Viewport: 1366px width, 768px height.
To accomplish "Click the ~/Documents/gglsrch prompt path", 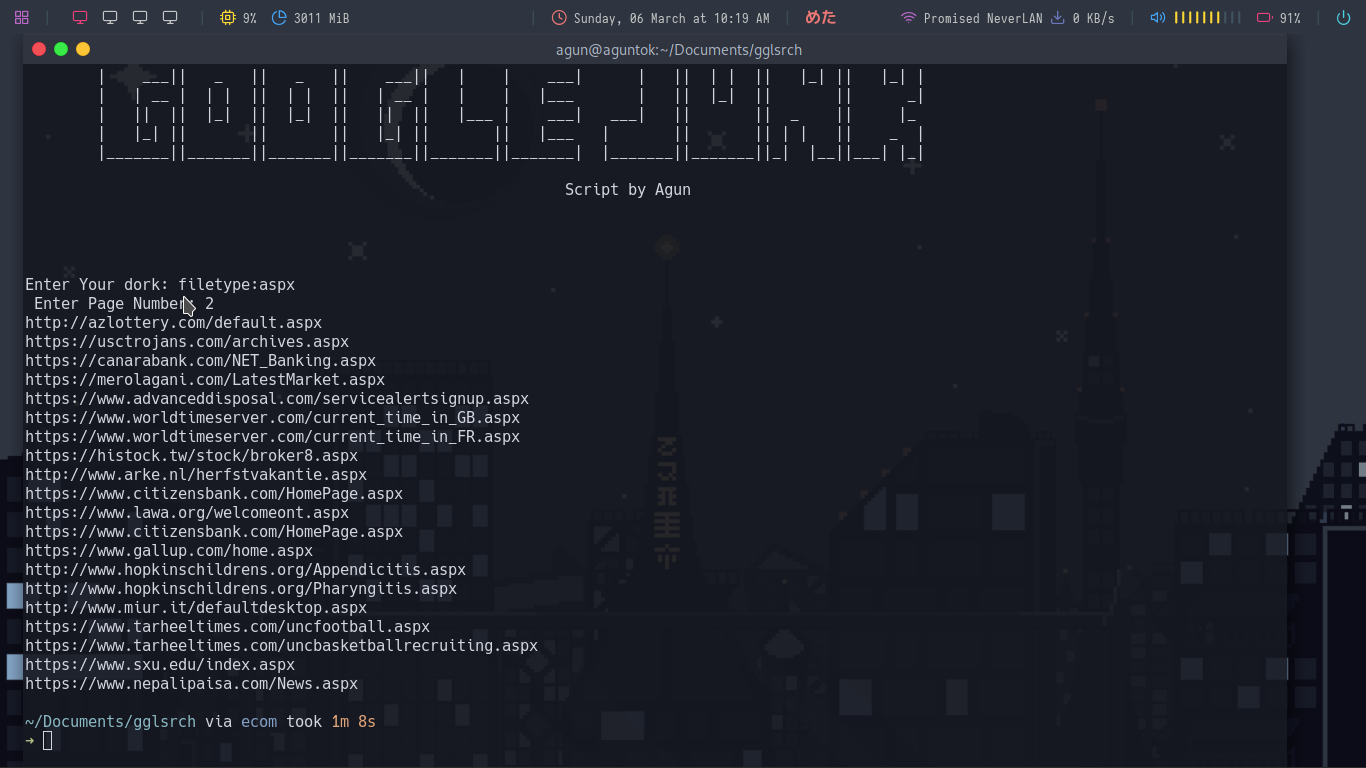I will point(111,721).
